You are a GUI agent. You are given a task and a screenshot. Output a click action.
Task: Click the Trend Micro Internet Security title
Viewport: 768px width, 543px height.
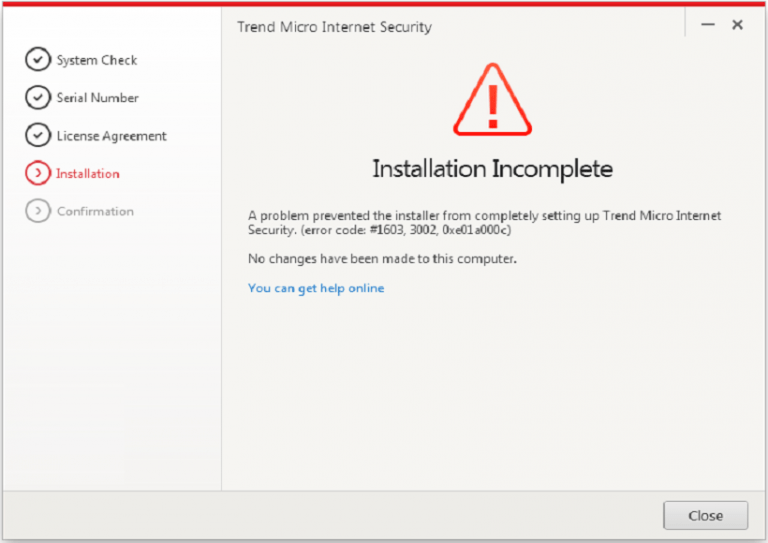(x=335, y=27)
